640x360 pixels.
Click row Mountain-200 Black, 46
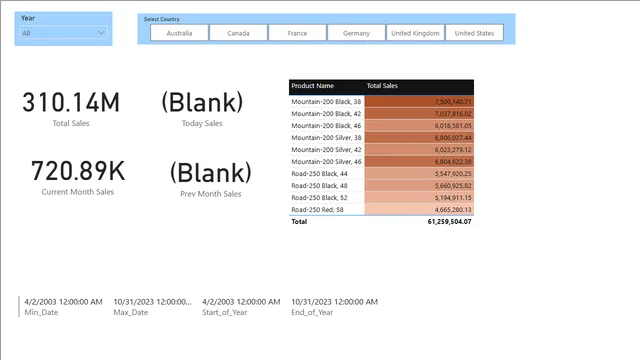(x=381, y=126)
